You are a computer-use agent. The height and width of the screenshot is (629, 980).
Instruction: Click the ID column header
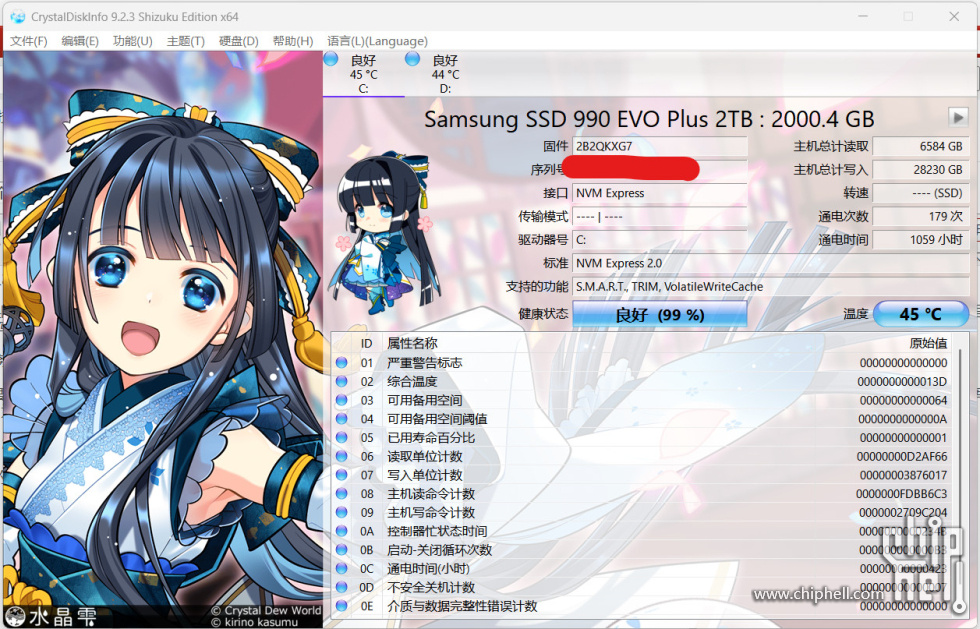point(366,343)
